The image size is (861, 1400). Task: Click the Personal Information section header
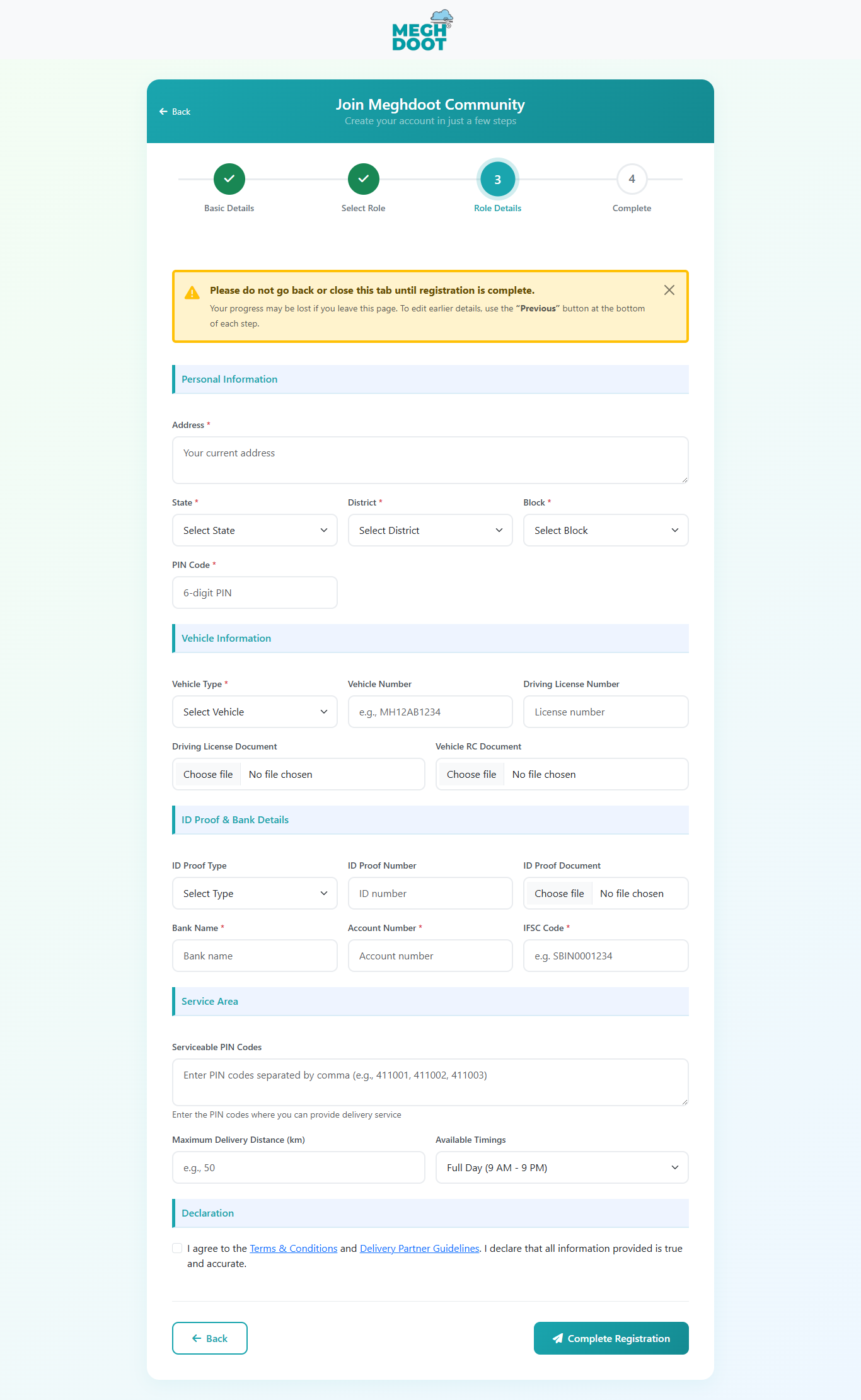coord(430,379)
